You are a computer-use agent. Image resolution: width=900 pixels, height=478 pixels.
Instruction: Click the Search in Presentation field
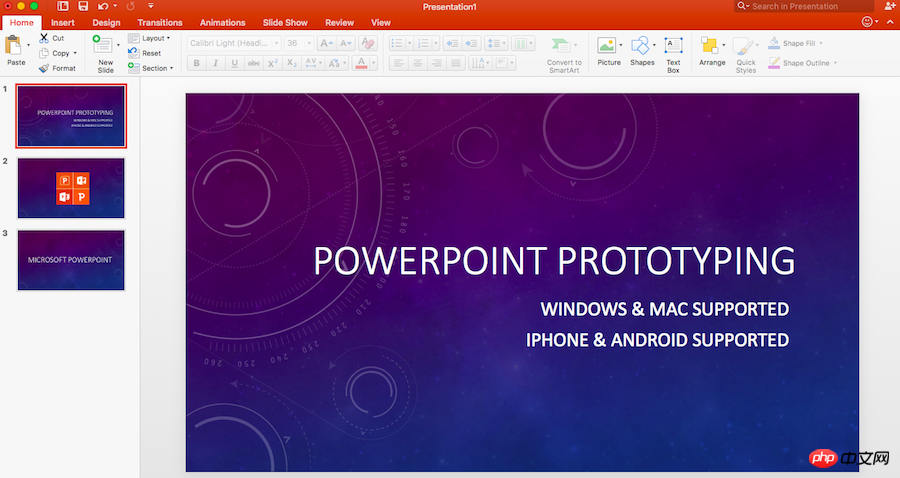tap(804, 6)
